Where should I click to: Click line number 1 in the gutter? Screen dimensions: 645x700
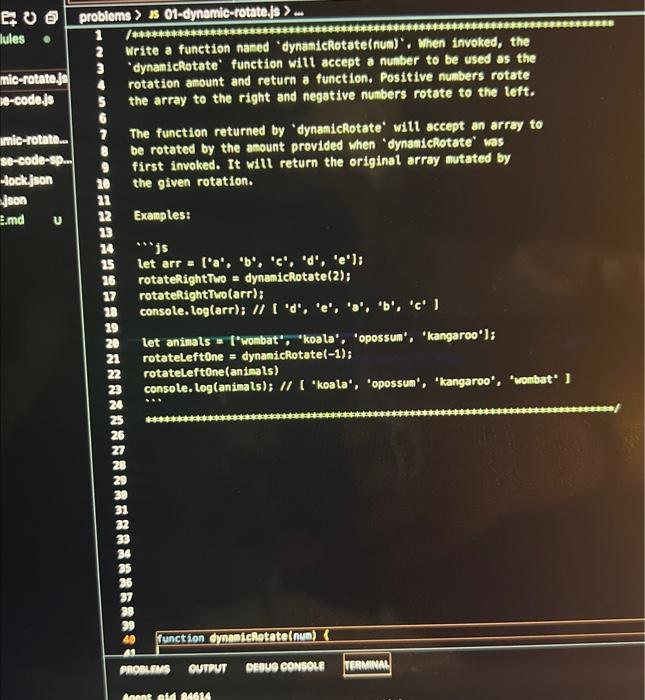(99, 35)
